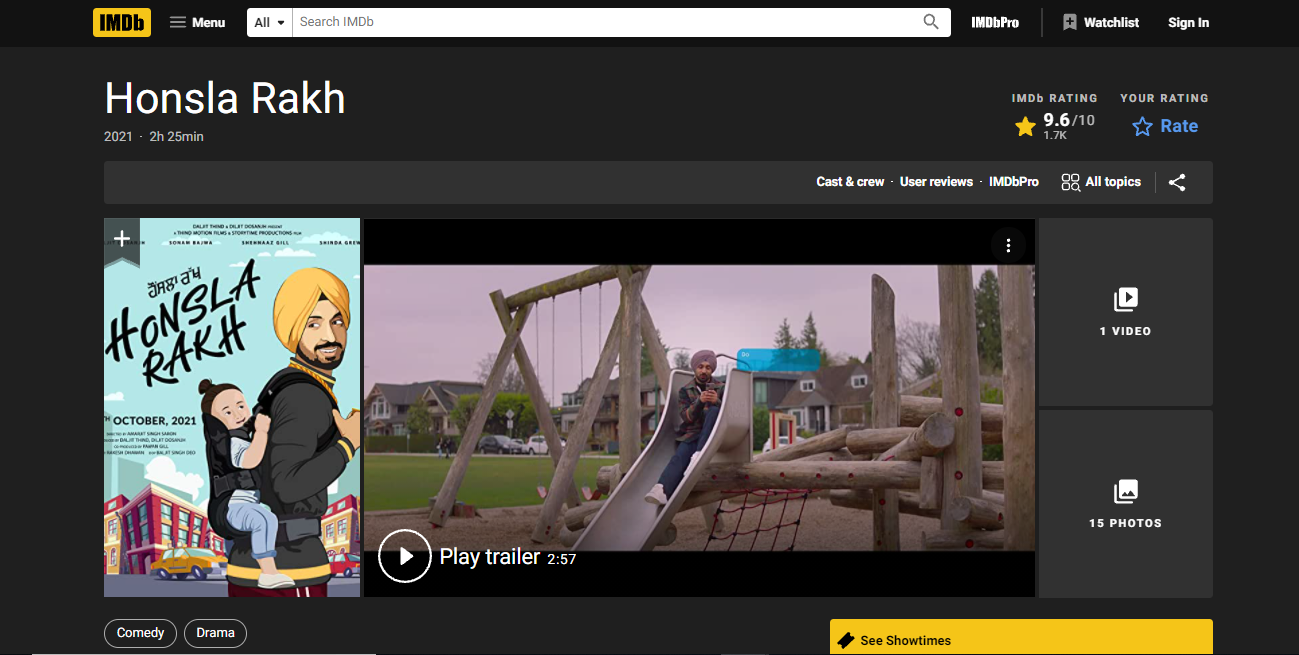Screen dimensions: 1299x655
Task: Expand the All search category dropdown
Action: [269, 22]
